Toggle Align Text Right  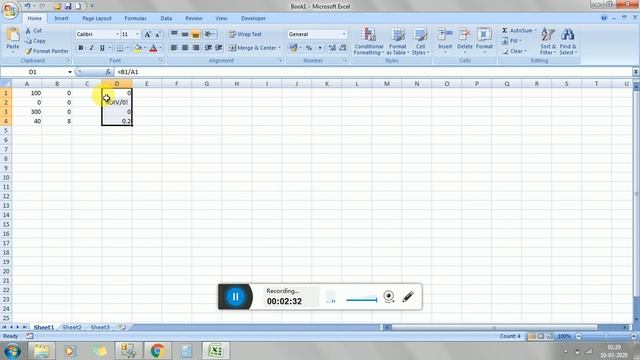[x=196, y=48]
